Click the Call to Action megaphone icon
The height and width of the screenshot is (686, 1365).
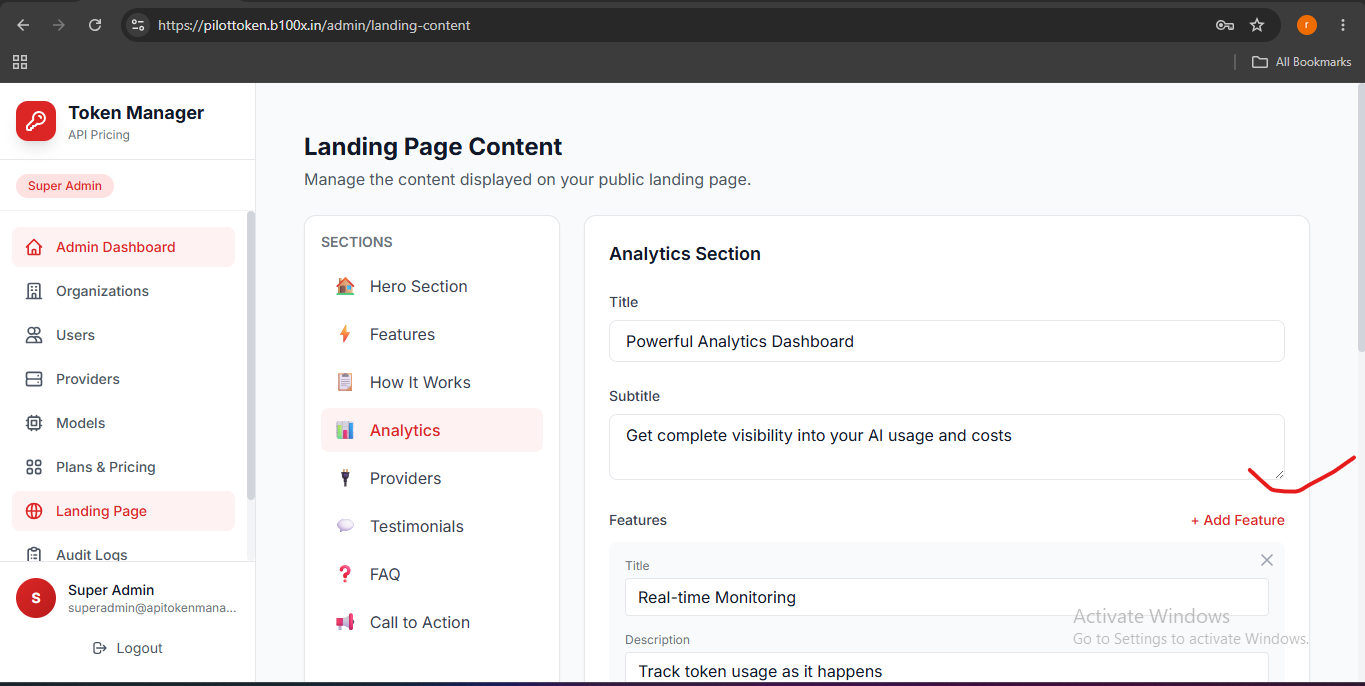pos(345,622)
